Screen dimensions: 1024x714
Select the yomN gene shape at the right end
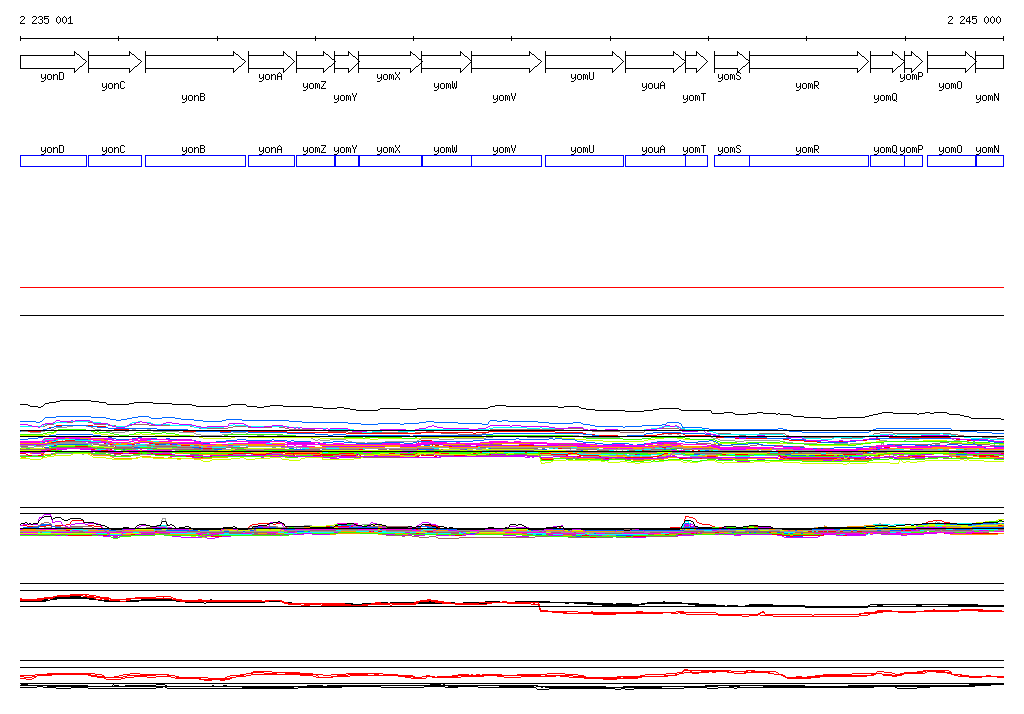point(989,62)
